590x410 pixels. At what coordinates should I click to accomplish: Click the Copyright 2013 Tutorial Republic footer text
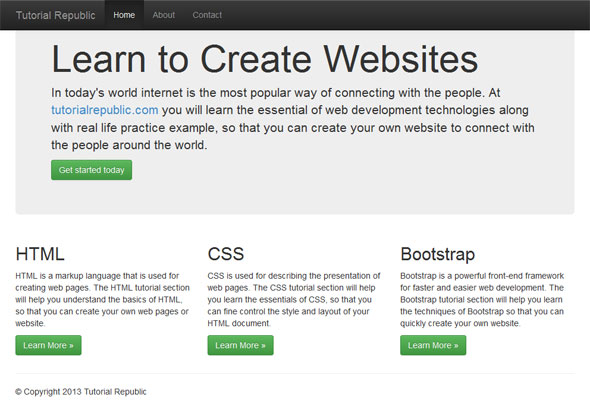click(x=81, y=392)
